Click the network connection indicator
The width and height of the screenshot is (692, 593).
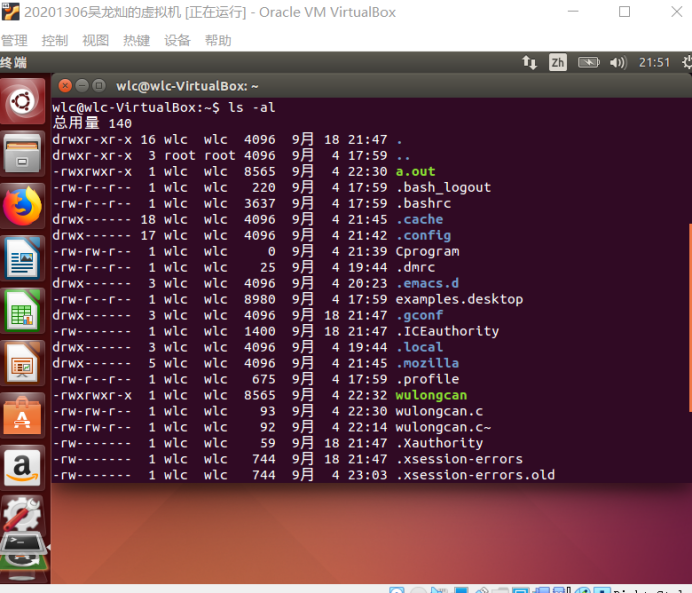pyautogui.click(x=530, y=63)
